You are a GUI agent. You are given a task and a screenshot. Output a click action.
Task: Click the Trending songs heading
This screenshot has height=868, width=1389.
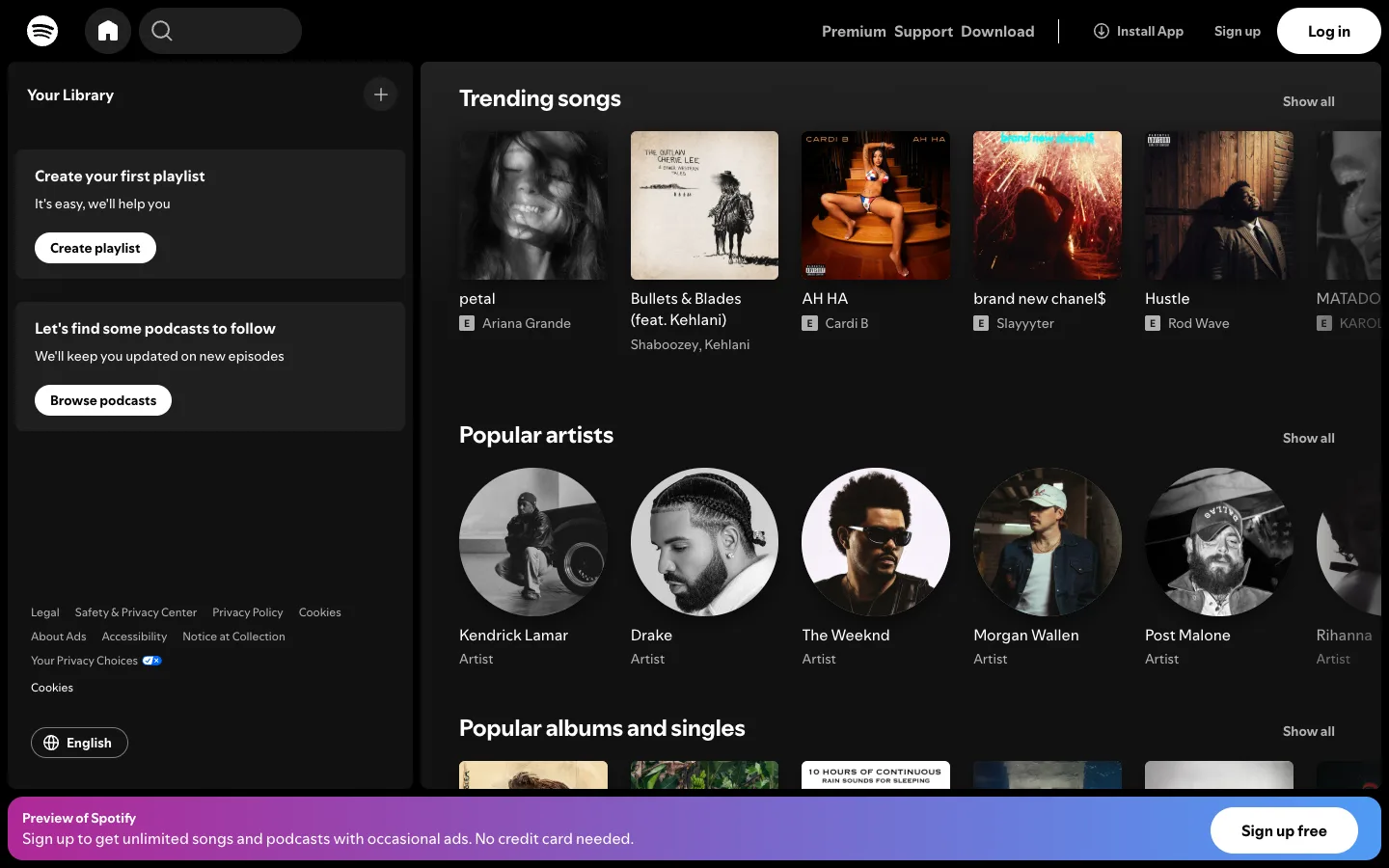coord(540,98)
